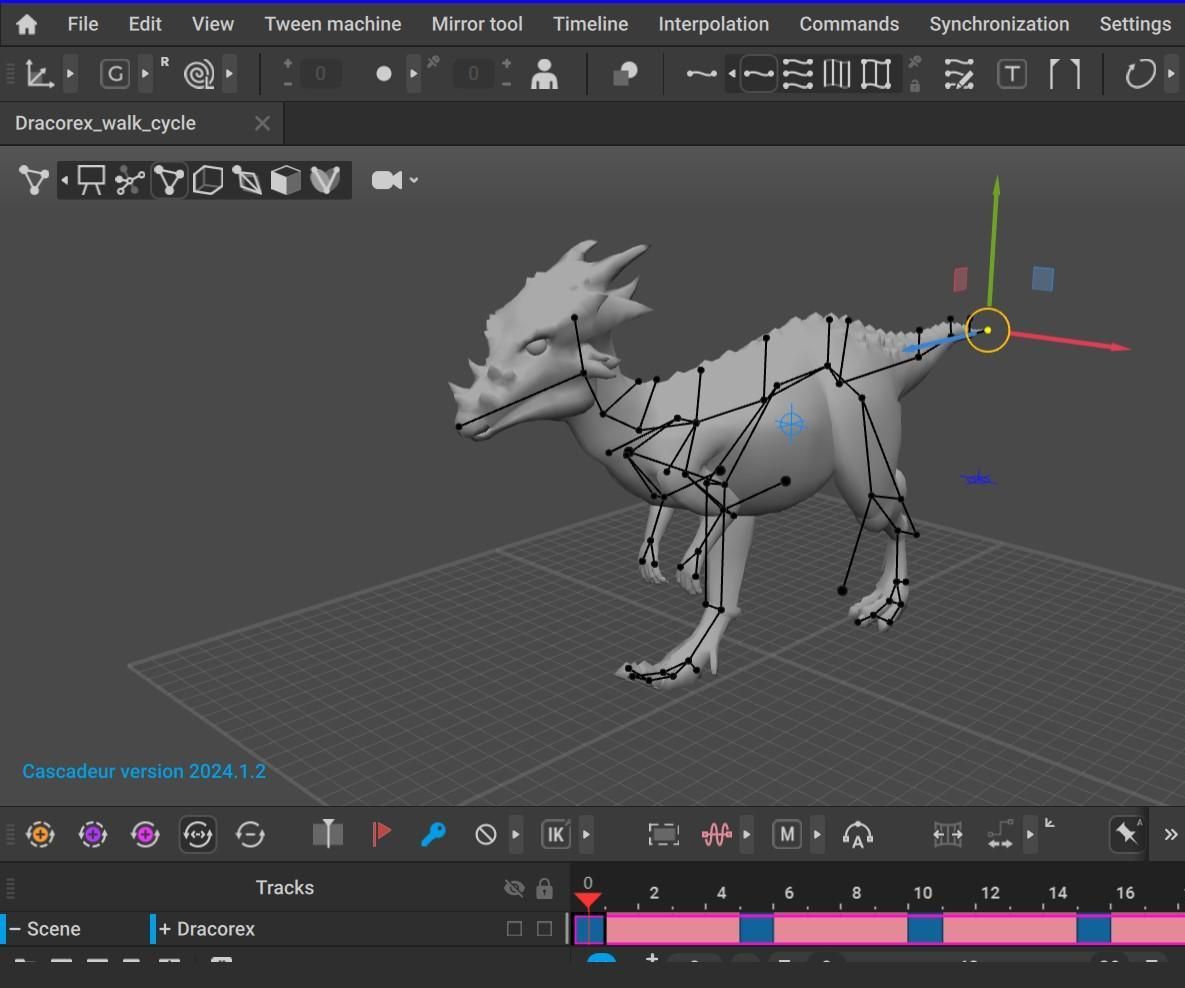Select the key/keyframe tool with blue key icon
The width and height of the screenshot is (1185, 988).
(x=433, y=834)
